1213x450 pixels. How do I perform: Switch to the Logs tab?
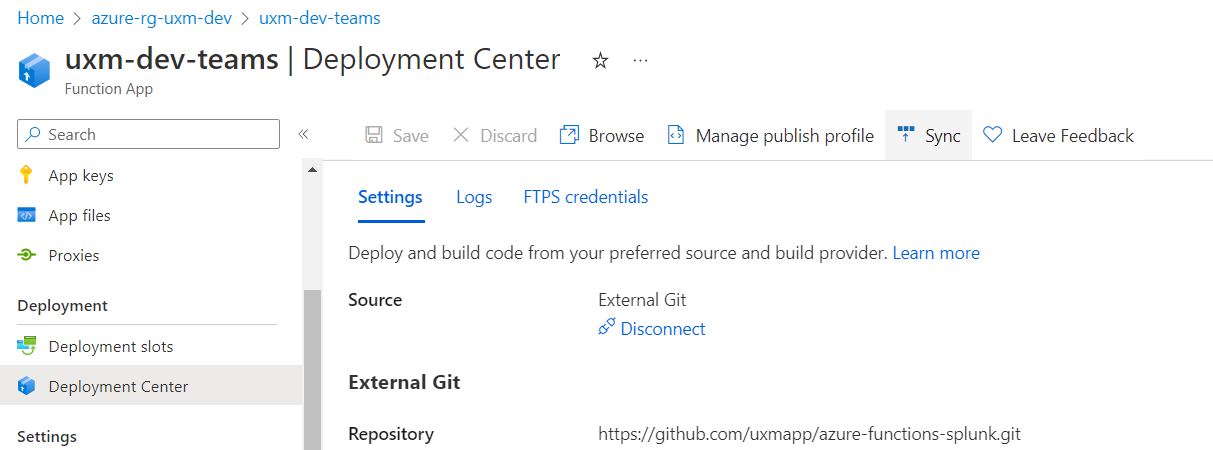coord(474,197)
